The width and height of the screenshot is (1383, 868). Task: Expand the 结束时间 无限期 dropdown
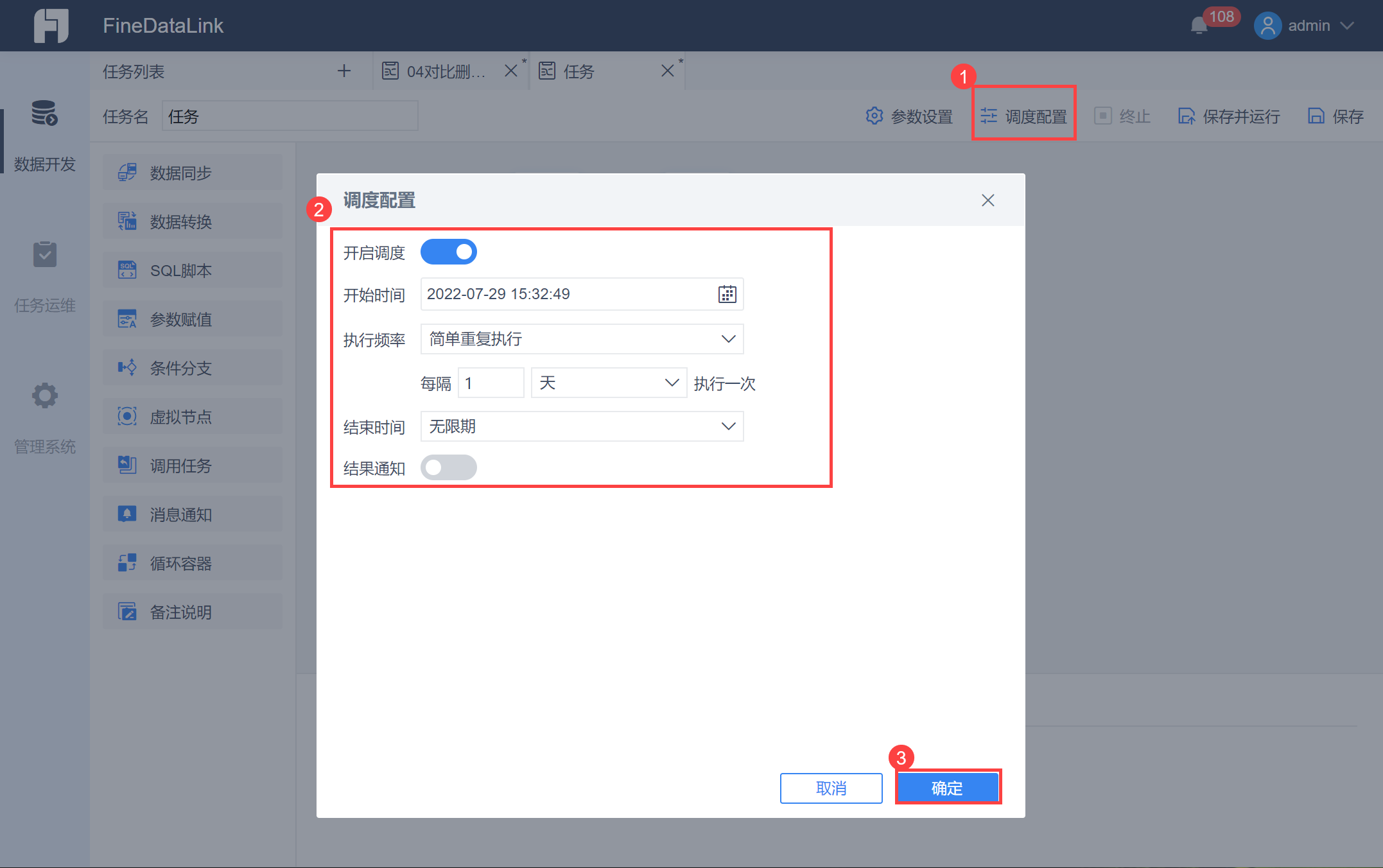[582, 426]
